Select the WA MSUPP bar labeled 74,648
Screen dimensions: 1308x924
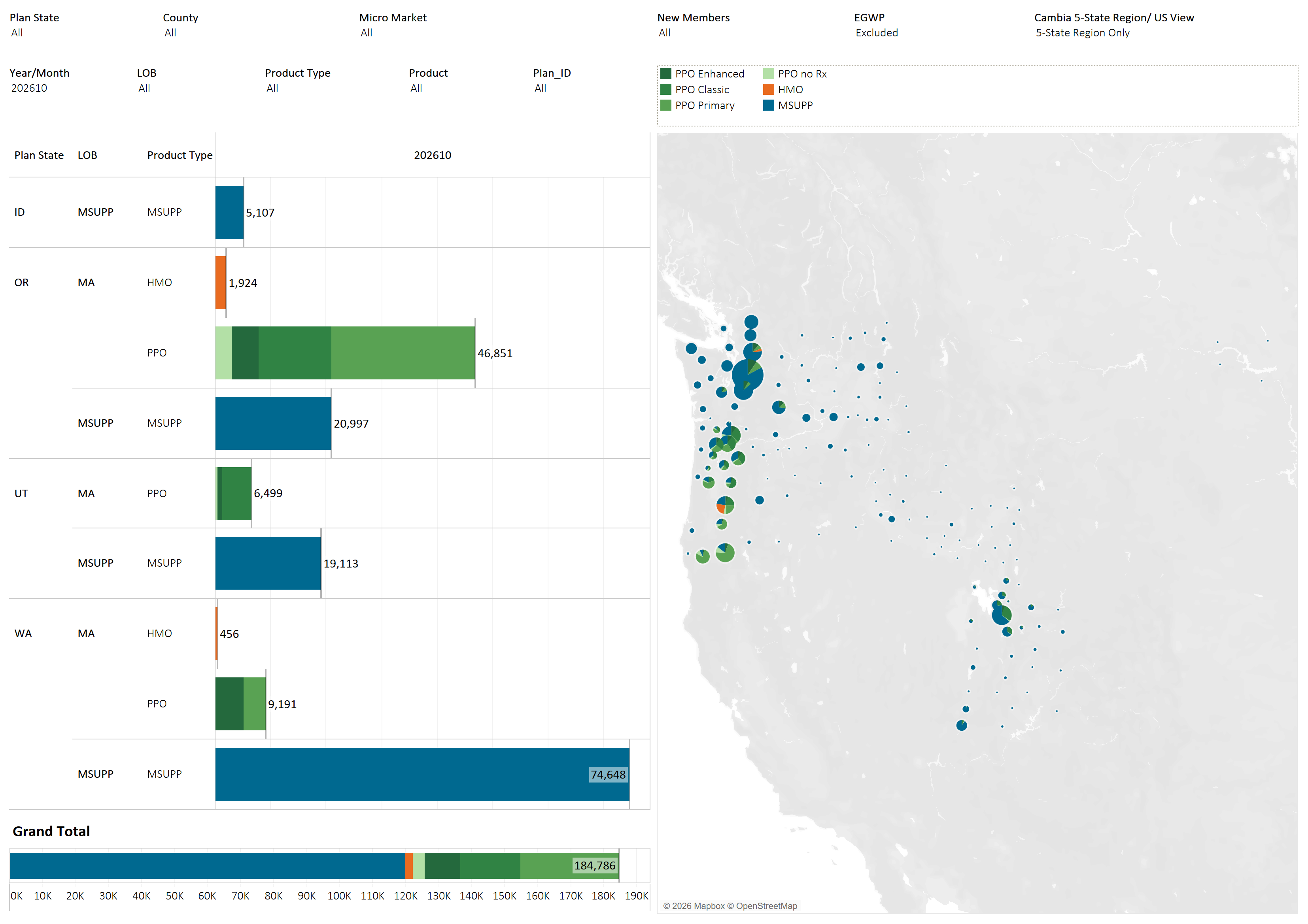pyautogui.click(x=422, y=774)
